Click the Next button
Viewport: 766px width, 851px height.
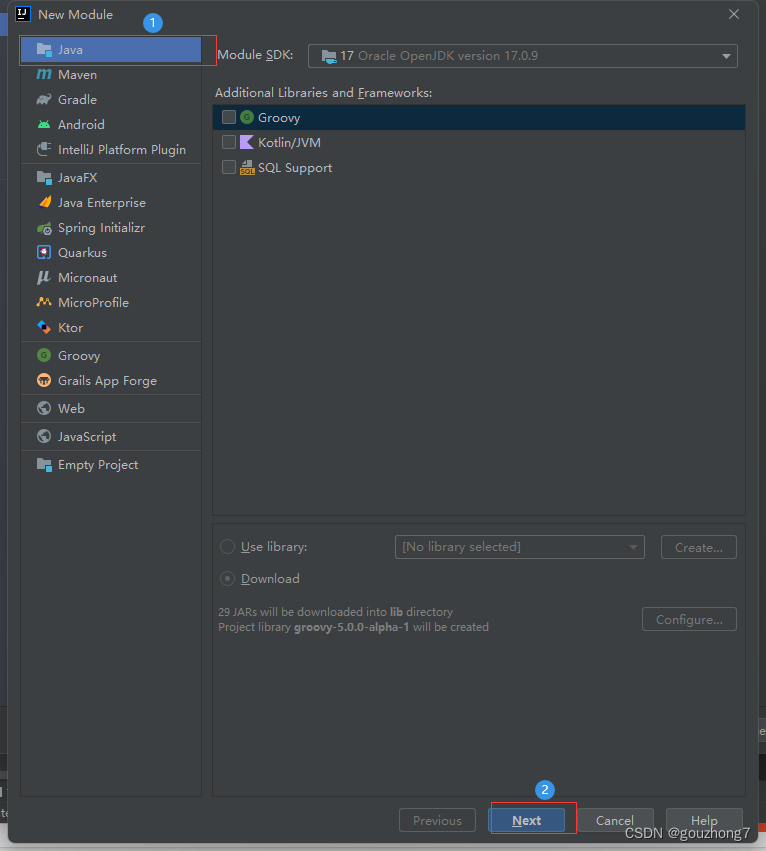[527, 820]
